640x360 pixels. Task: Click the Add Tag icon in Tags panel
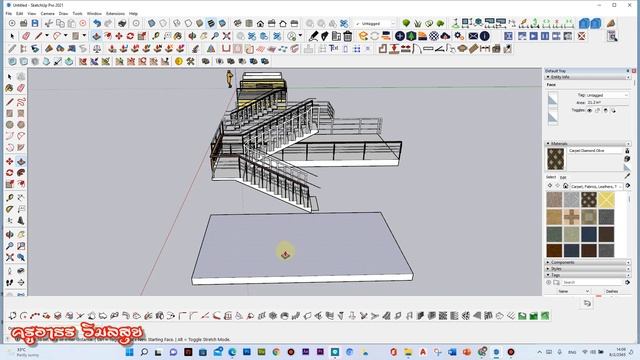point(549,282)
